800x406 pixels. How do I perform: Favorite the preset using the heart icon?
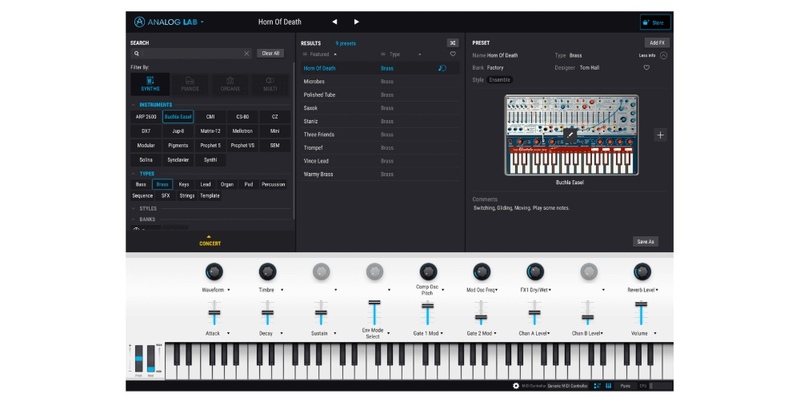coord(646,68)
